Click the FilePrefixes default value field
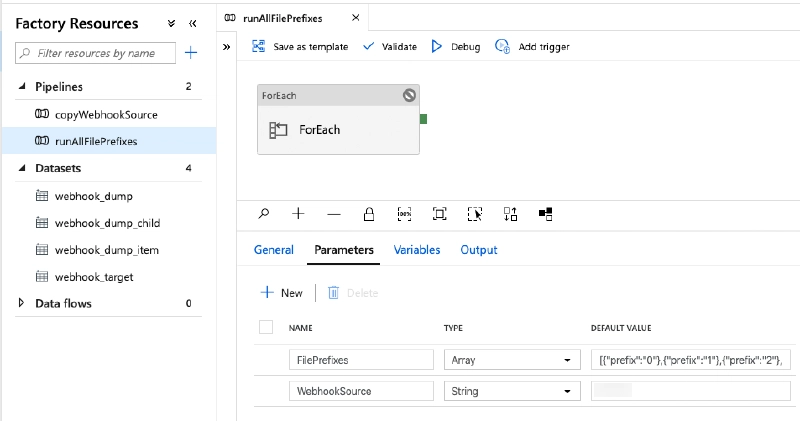Image resolution: width=800 pixels, height=421 pixels. [691, 360]
